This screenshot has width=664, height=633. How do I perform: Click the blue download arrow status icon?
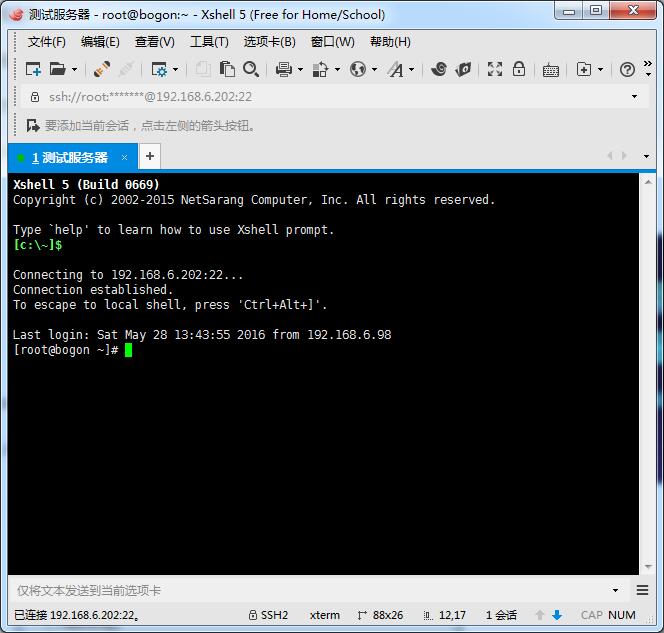point(557,615)
